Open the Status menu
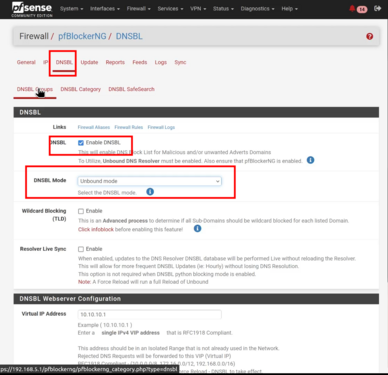This screenshot has width=388, height=375. [x=223, y=9]
